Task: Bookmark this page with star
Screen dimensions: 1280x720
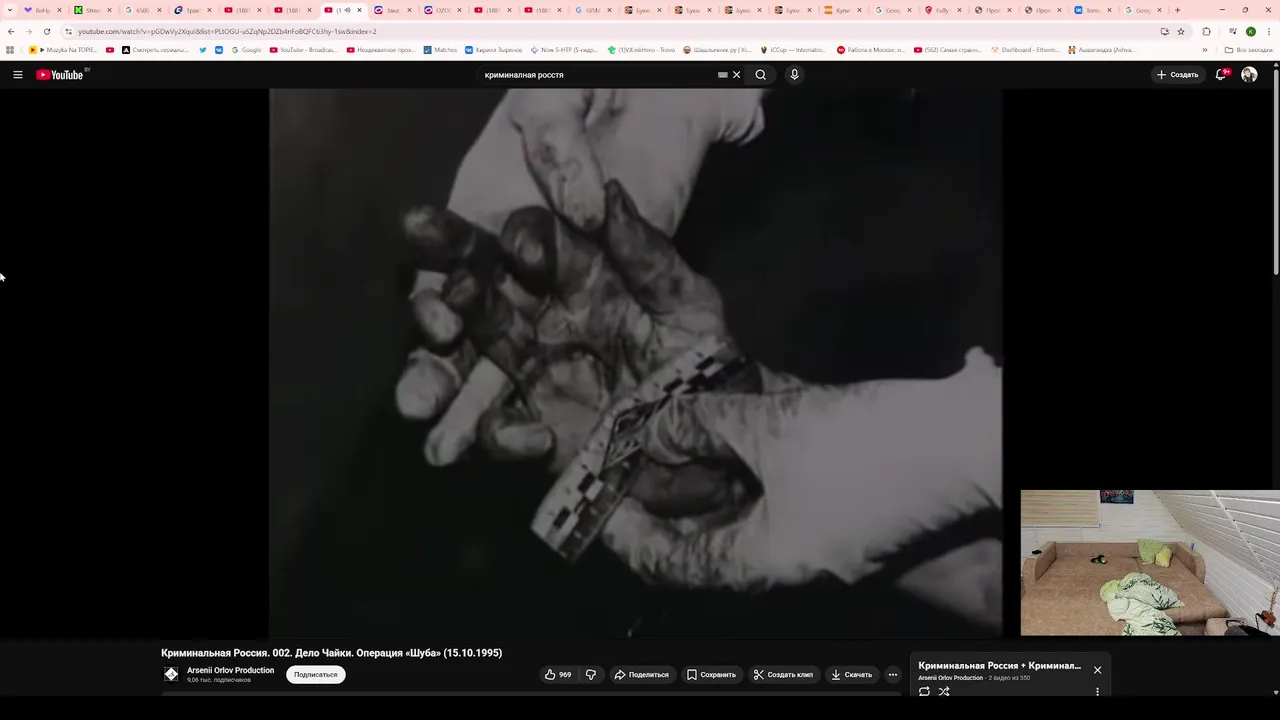Action: tap(1179, 31)
